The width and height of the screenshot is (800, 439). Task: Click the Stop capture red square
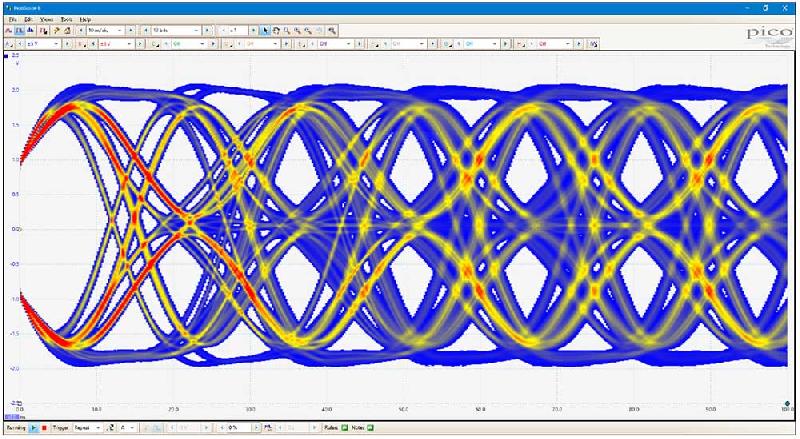(43, 427)
